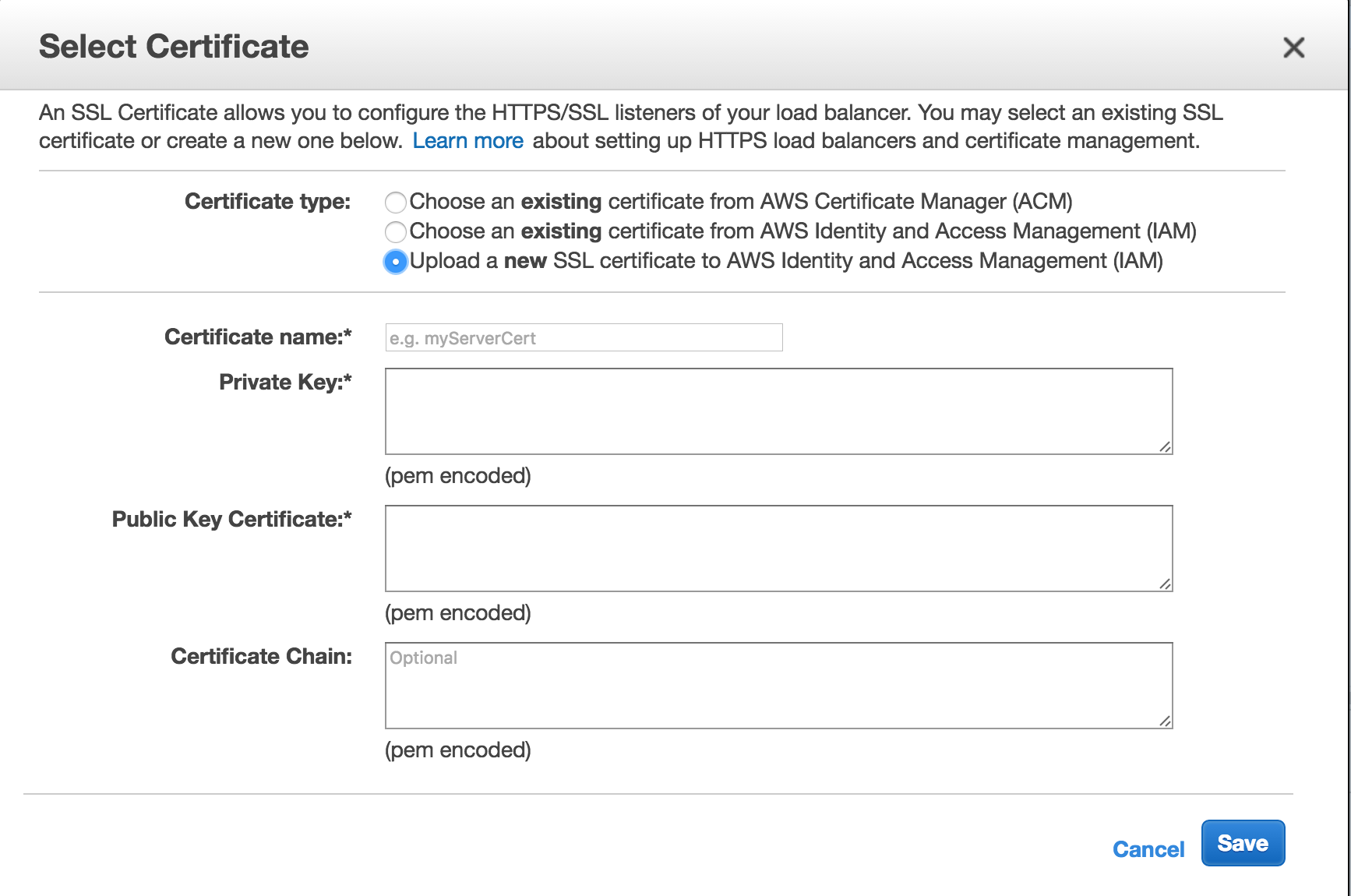Focus the Certificate name input field
The height and width of the screenshot is (896, 1351).
584,338
